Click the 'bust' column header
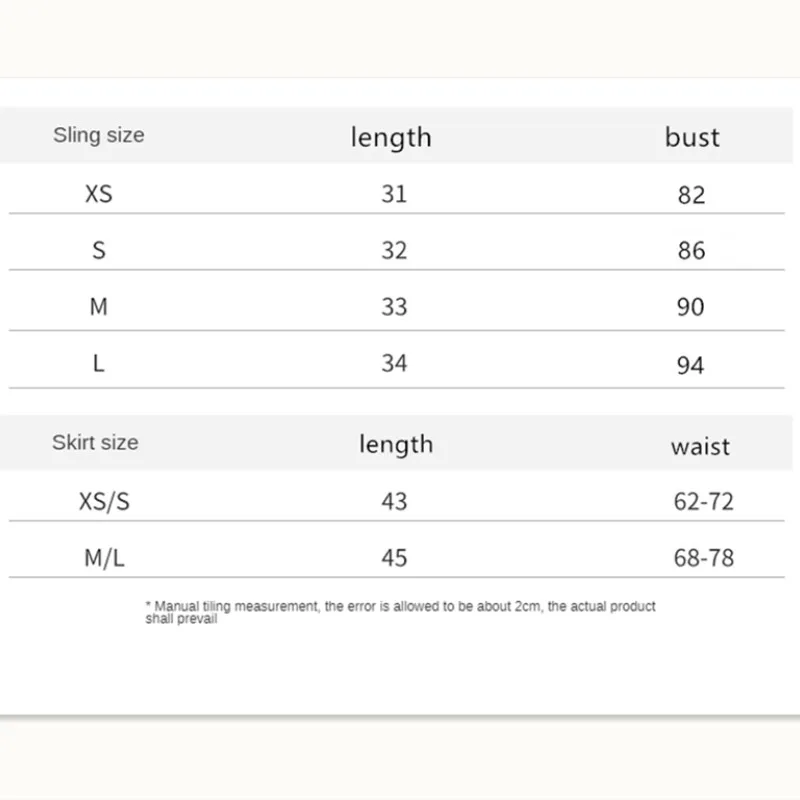The height and width of the screenshot is (800, 800). tap(692, 137)
